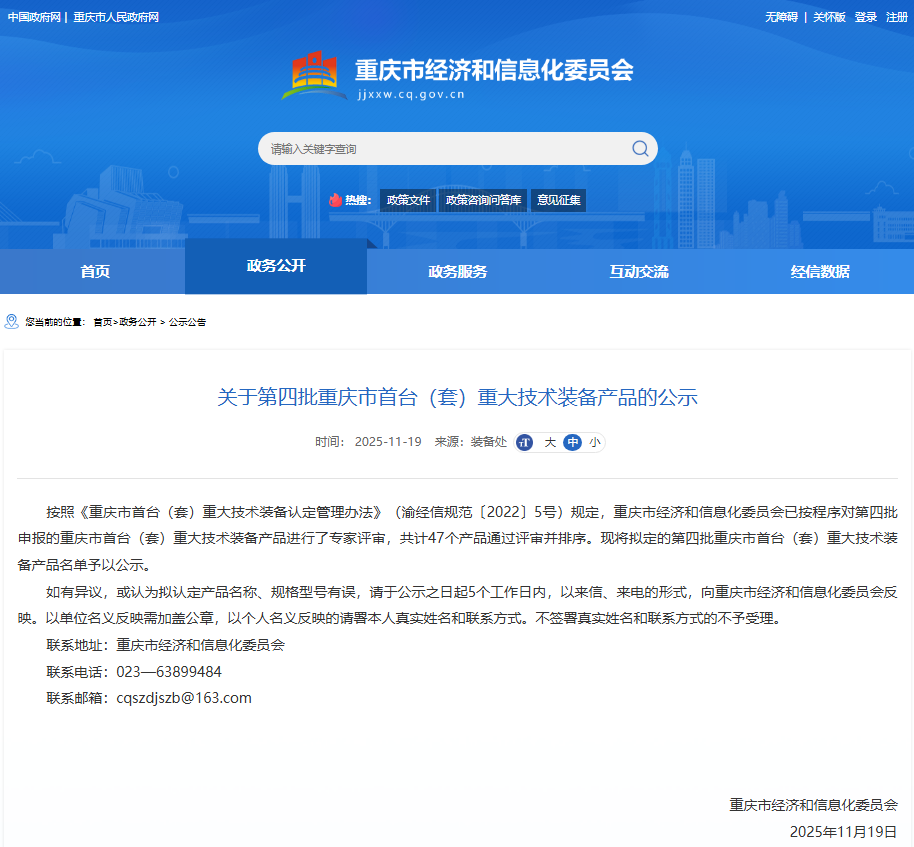This screenshot has height=847, width=914.
Task: Open the 政务服务 navigation tab
Action: (458, 271)
